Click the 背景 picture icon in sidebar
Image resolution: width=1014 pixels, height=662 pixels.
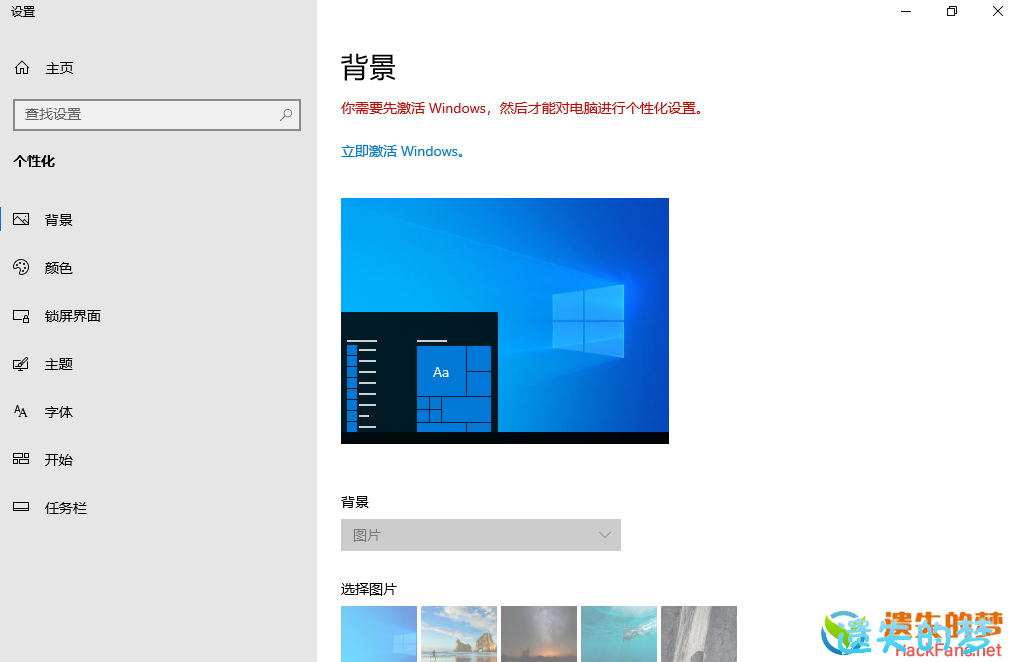(x=21, y=219)
